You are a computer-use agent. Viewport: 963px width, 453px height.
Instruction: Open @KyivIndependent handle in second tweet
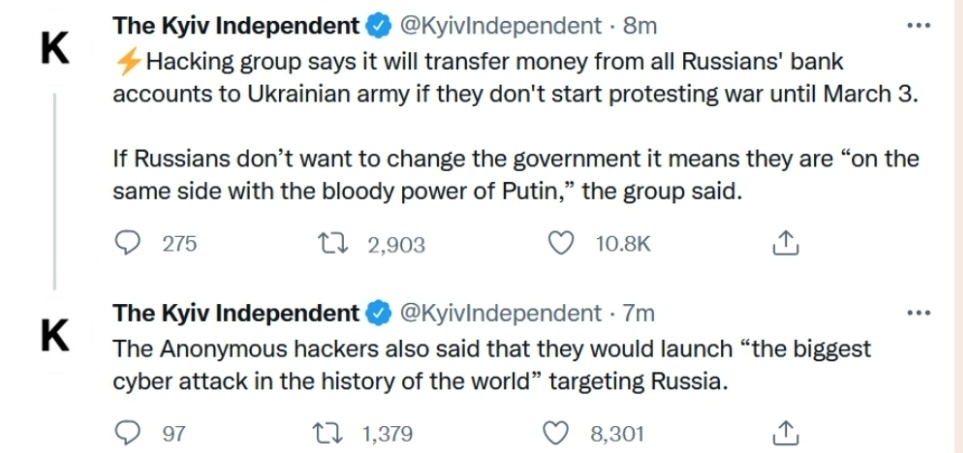click(500, 313)
